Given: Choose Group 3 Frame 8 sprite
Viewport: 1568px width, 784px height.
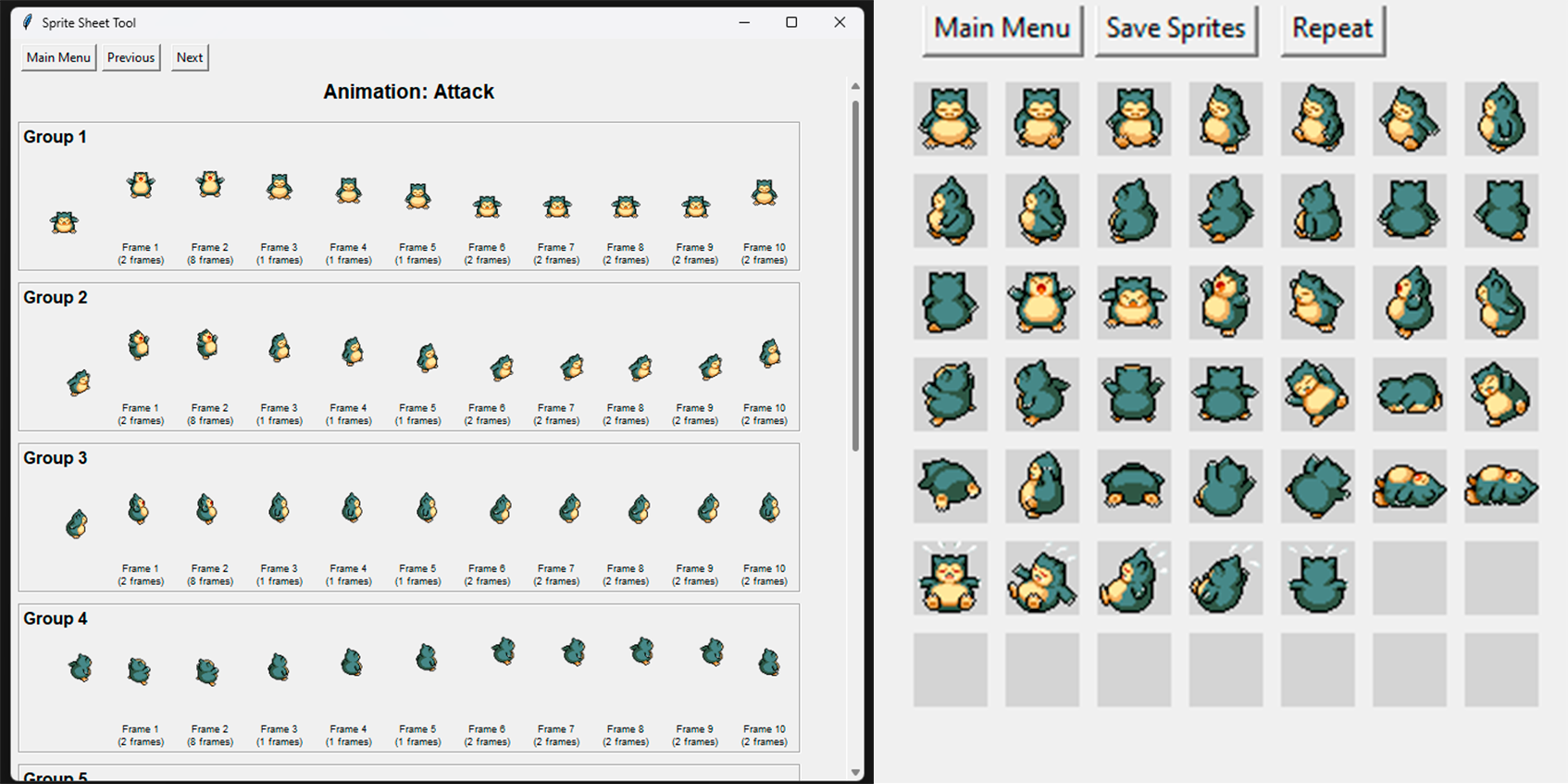Looking at the screenshot, I should pos(639,509).
